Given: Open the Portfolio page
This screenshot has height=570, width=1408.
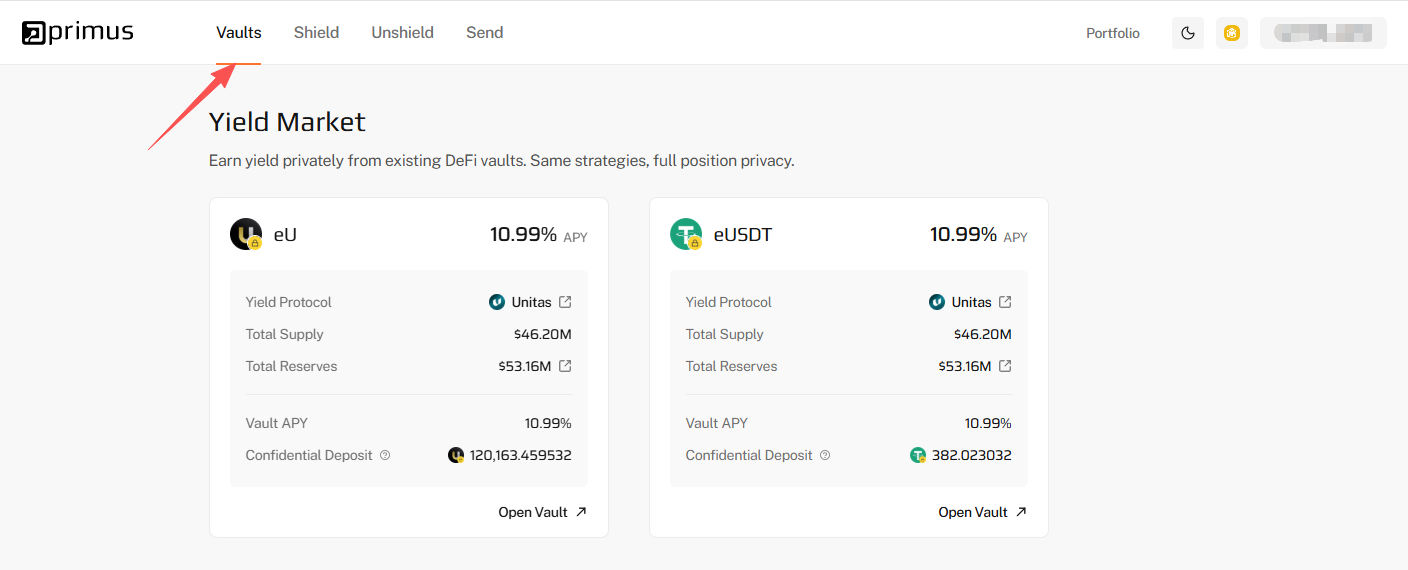Looking at the screenshot, I should (x=1113, y=33).
